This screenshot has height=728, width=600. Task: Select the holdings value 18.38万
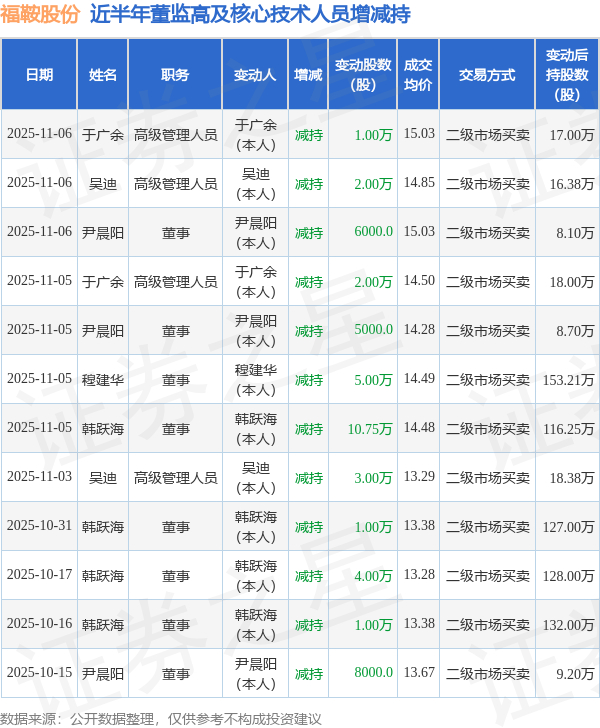click(572, 478)
